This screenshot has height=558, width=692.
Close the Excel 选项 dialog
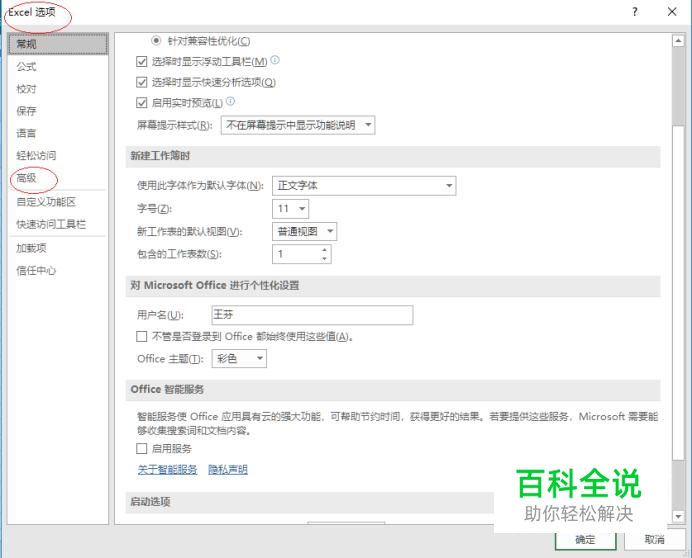672,12
